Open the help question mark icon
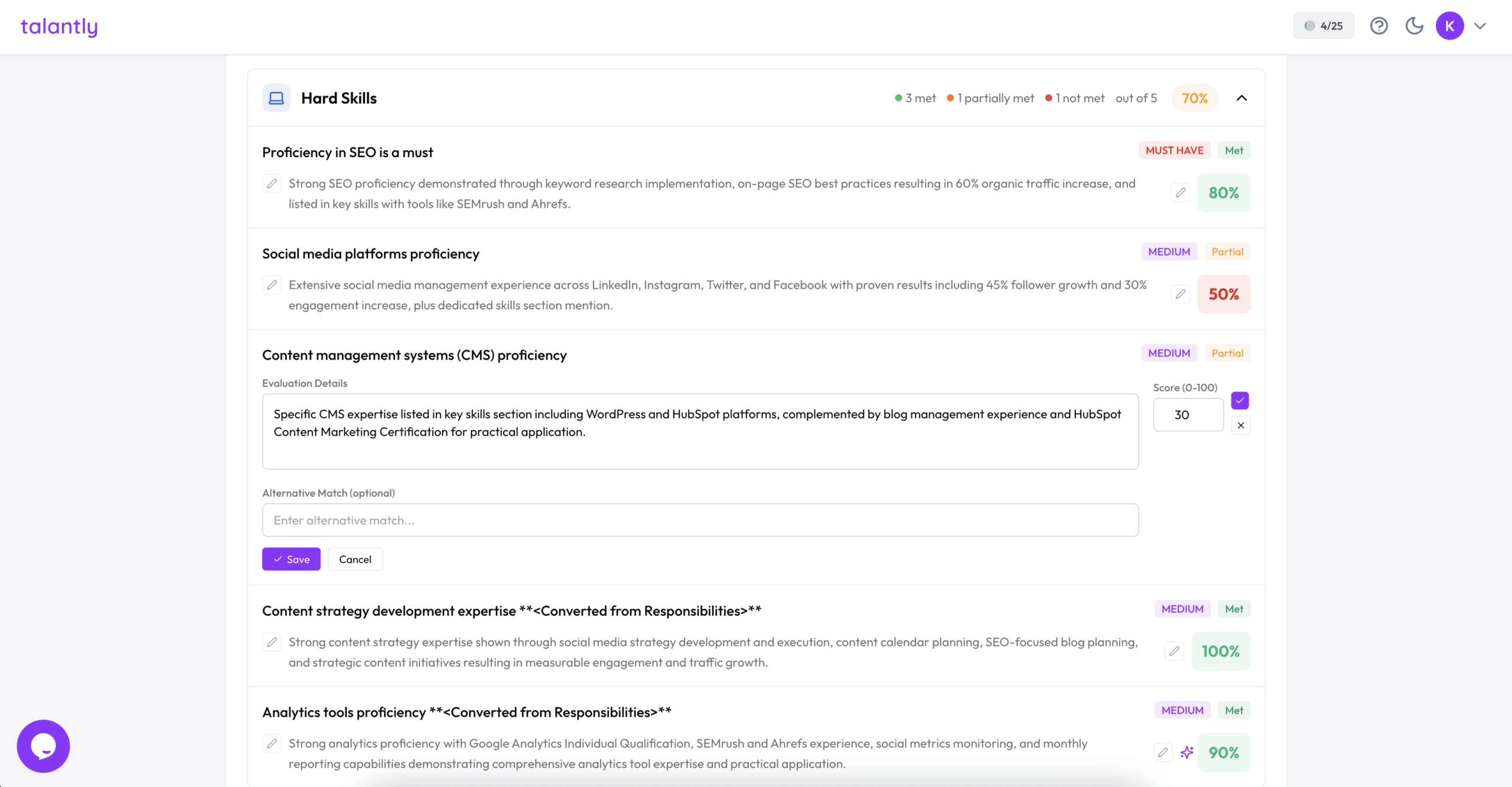Viewport: 1512px width, 787px height. click(1379, 26)
